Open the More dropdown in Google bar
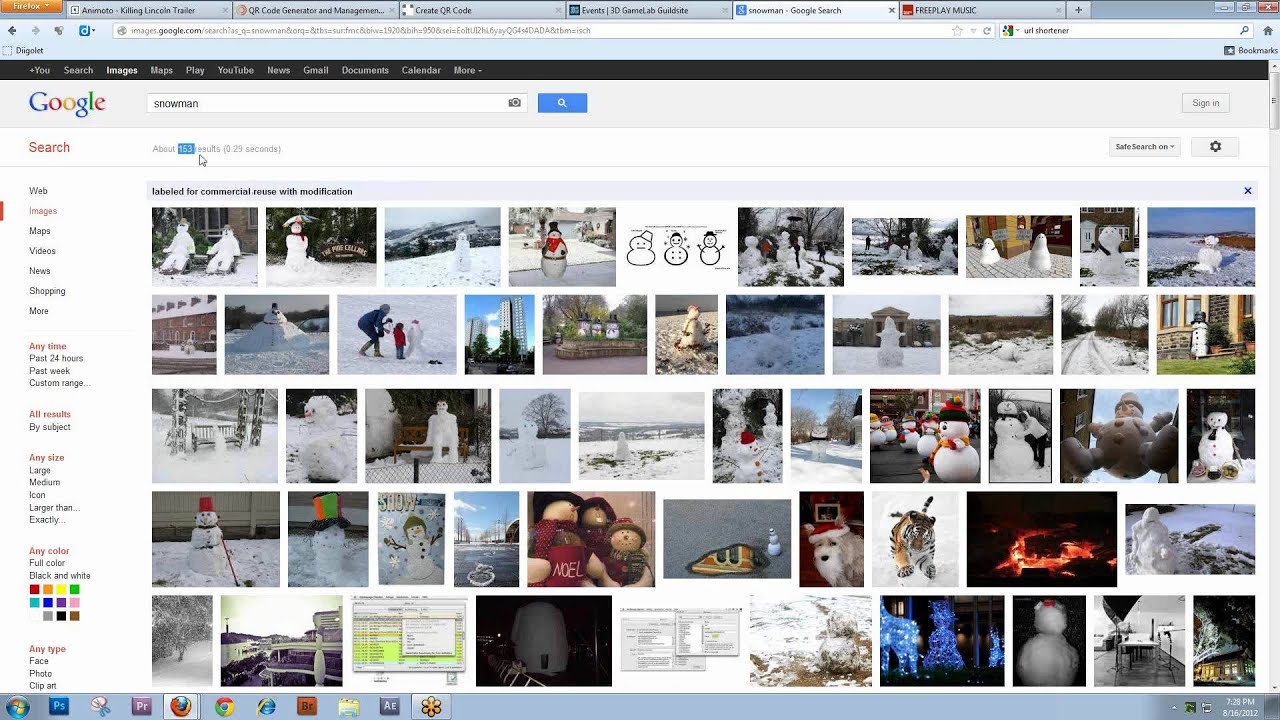This screenshot has height=720, width=1280. [x=467, y=70]
